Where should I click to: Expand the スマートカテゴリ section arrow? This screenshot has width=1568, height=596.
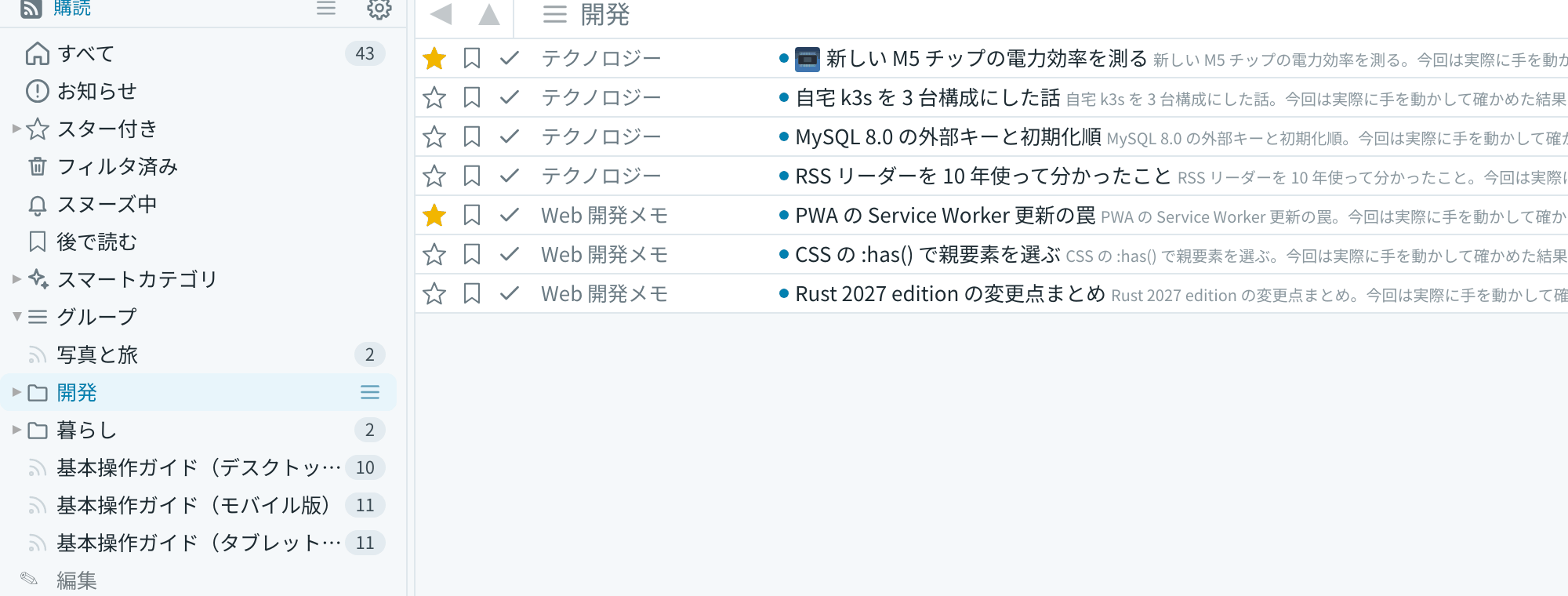coord(16,279)
